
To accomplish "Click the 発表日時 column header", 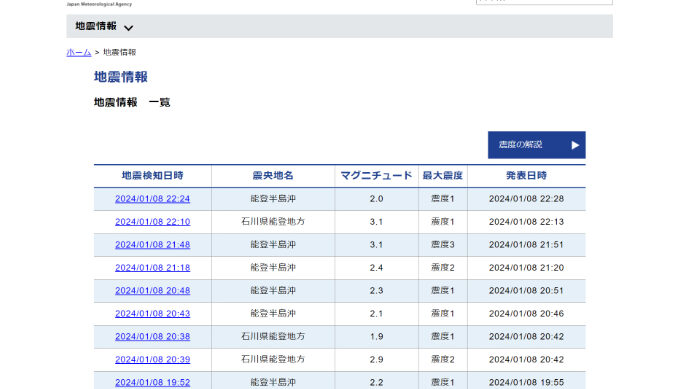I will pos(526,176).
